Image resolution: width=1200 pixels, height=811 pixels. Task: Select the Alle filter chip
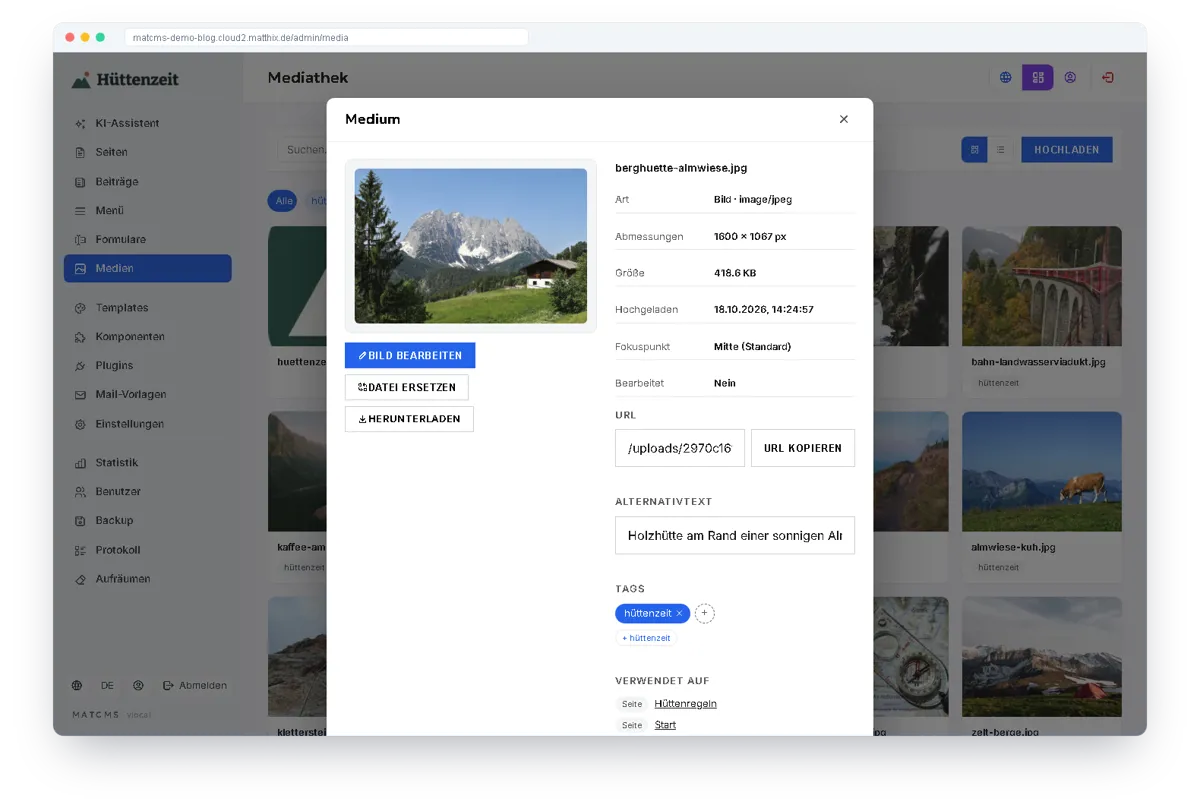pos(284,201)
